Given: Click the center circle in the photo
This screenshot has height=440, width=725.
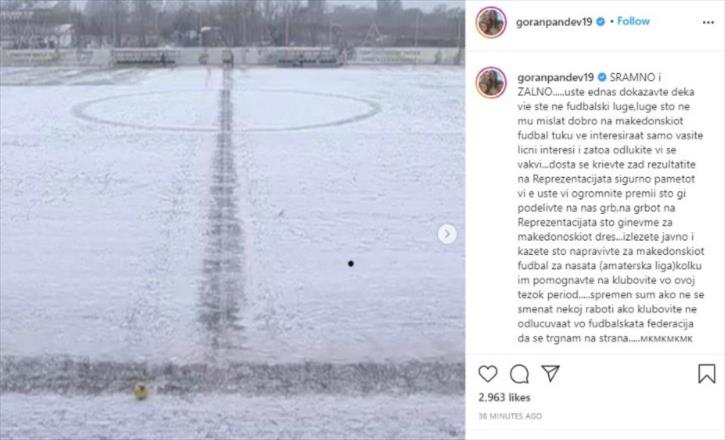Looking at the screenshot, I should [226, 110].
